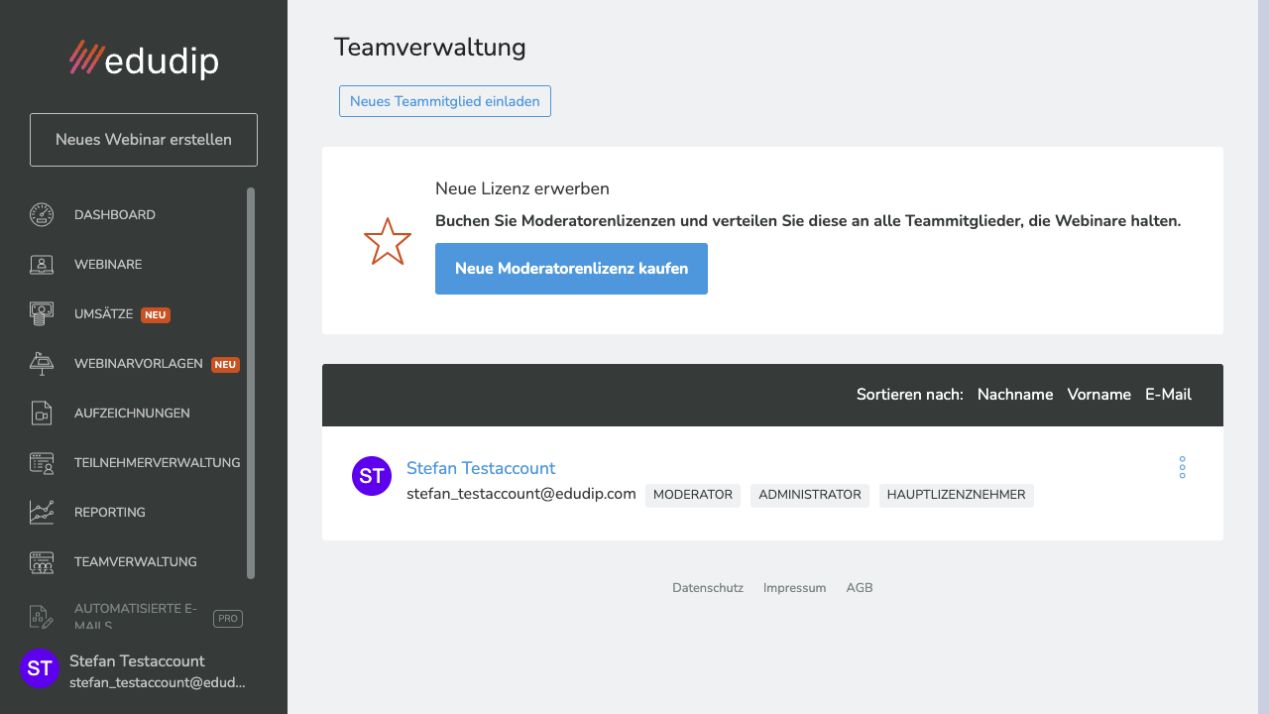Click the Automatisierte E-Mails icon
The height and width of the screenshot is (714, 1269).
click(41, 618)
